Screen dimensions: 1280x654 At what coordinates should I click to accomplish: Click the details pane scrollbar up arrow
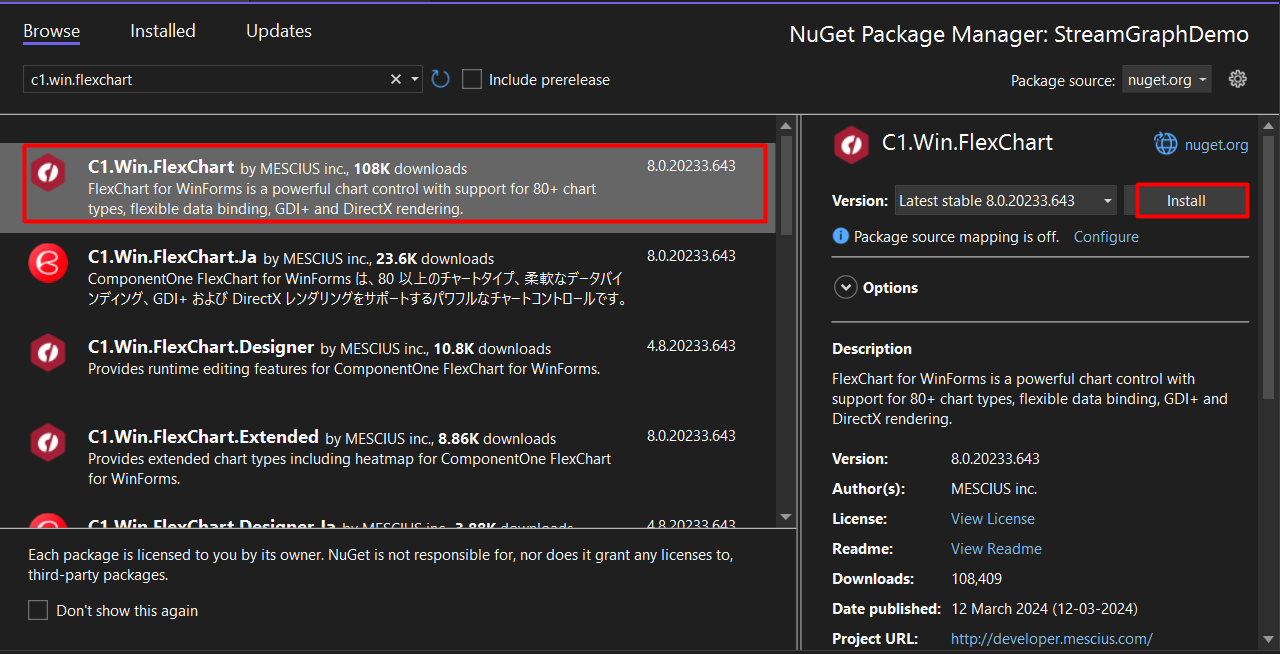[x=1268, y=126]
